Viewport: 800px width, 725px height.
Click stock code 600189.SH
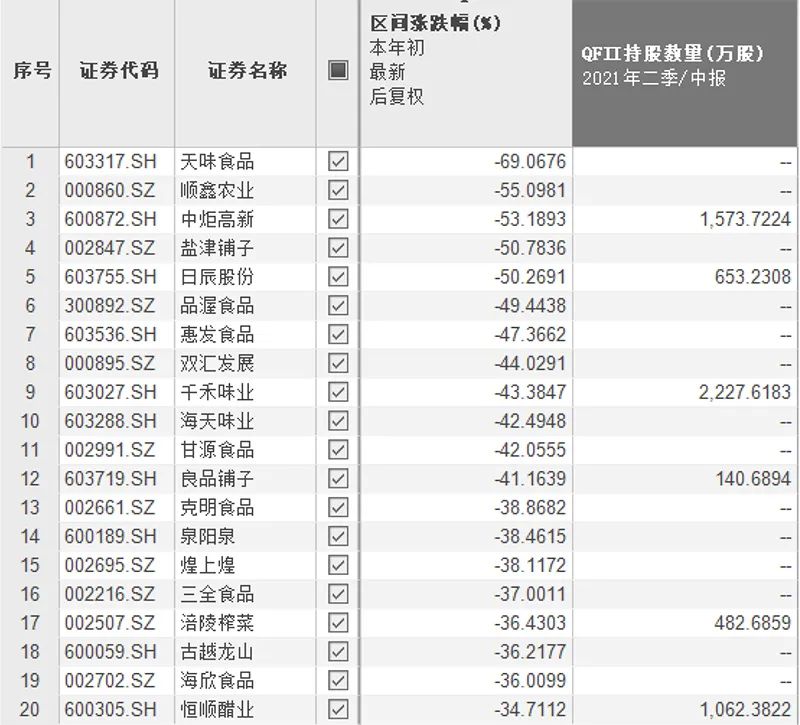(110, 536)
